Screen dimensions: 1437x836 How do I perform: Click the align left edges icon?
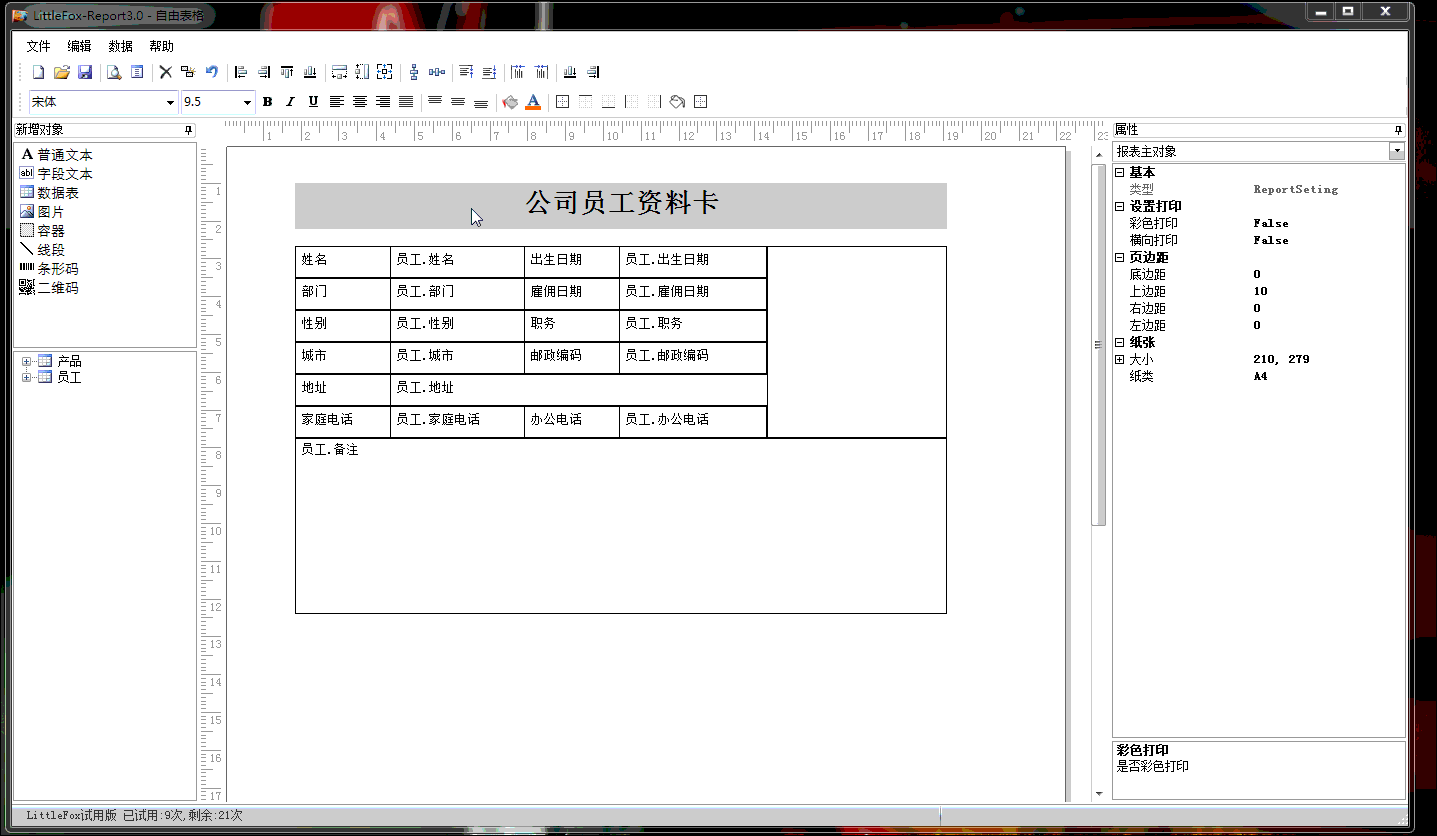coord(241,72)
